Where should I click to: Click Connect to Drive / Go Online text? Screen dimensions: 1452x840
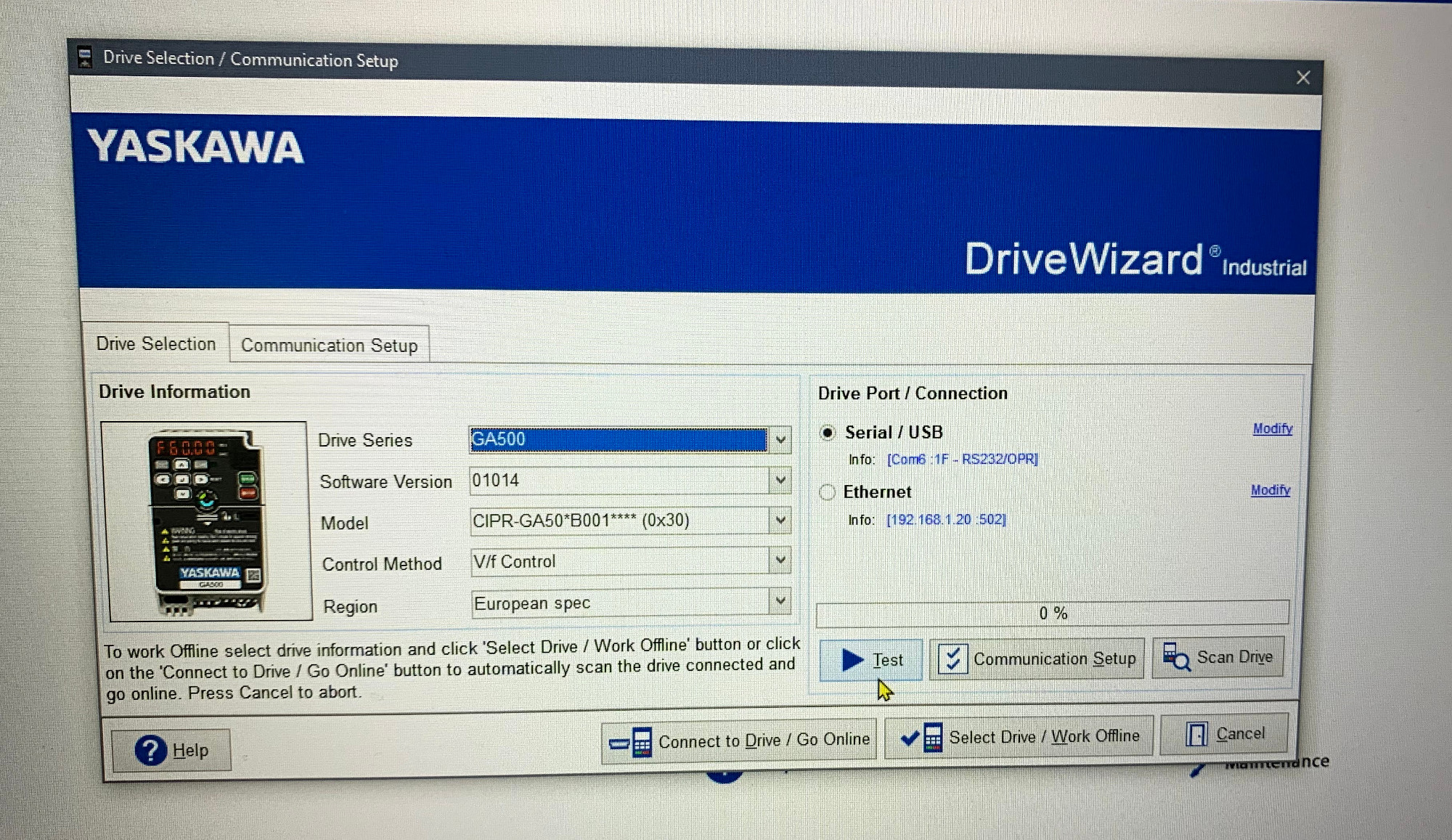click(764, 741)
